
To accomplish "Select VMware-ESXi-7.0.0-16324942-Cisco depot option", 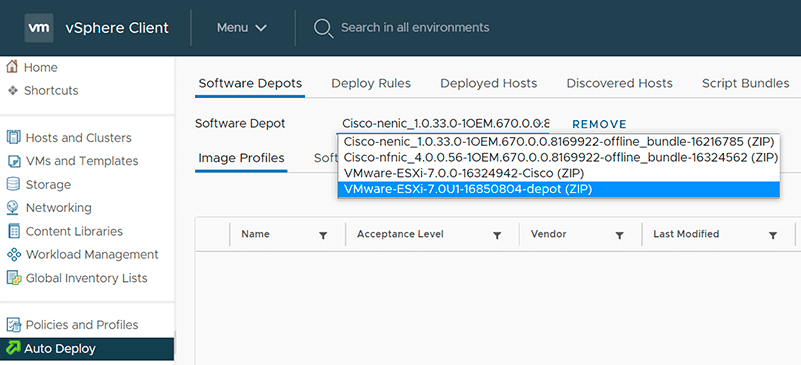I will point(558,174).
